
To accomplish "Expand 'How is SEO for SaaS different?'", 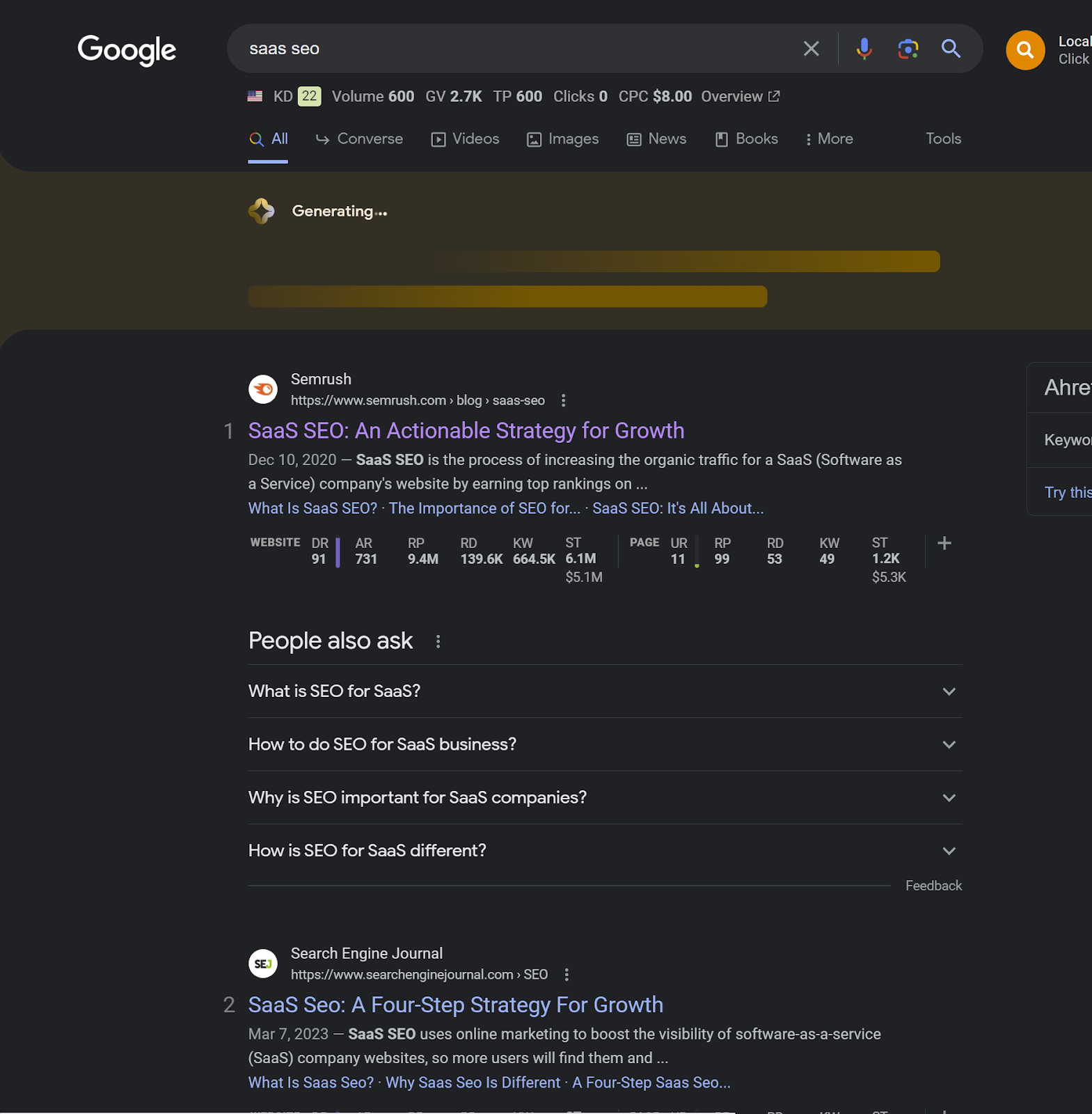I will [x=605, y=851].
